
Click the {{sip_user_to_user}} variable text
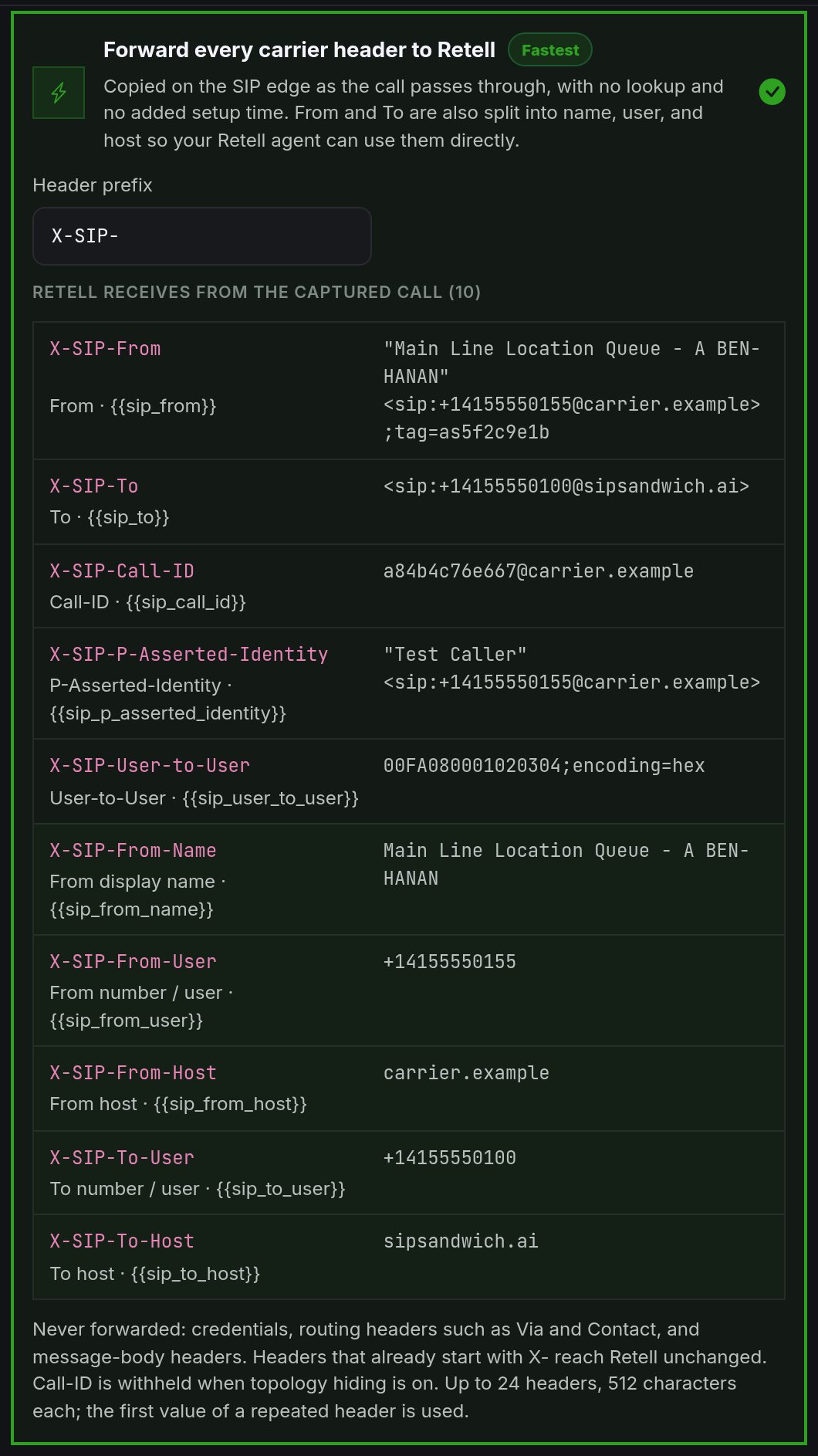pos(271,798)
